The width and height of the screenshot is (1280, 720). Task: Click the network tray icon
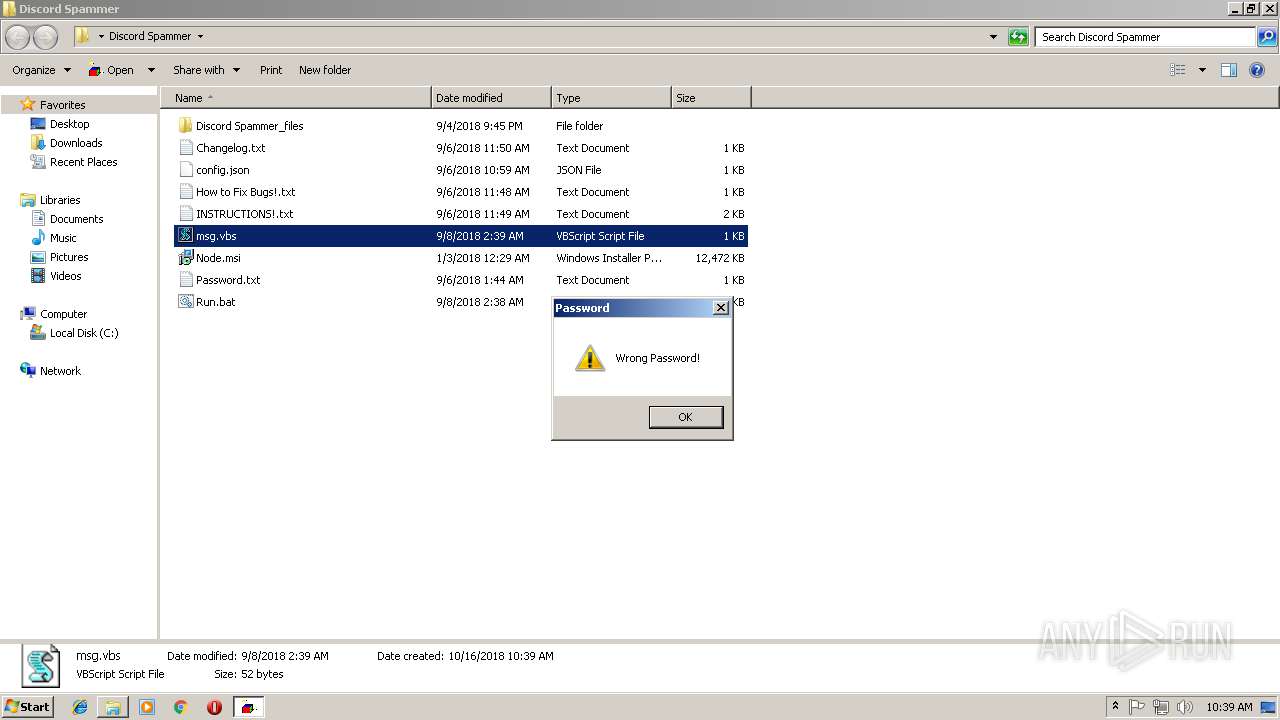coord(1160,707)
